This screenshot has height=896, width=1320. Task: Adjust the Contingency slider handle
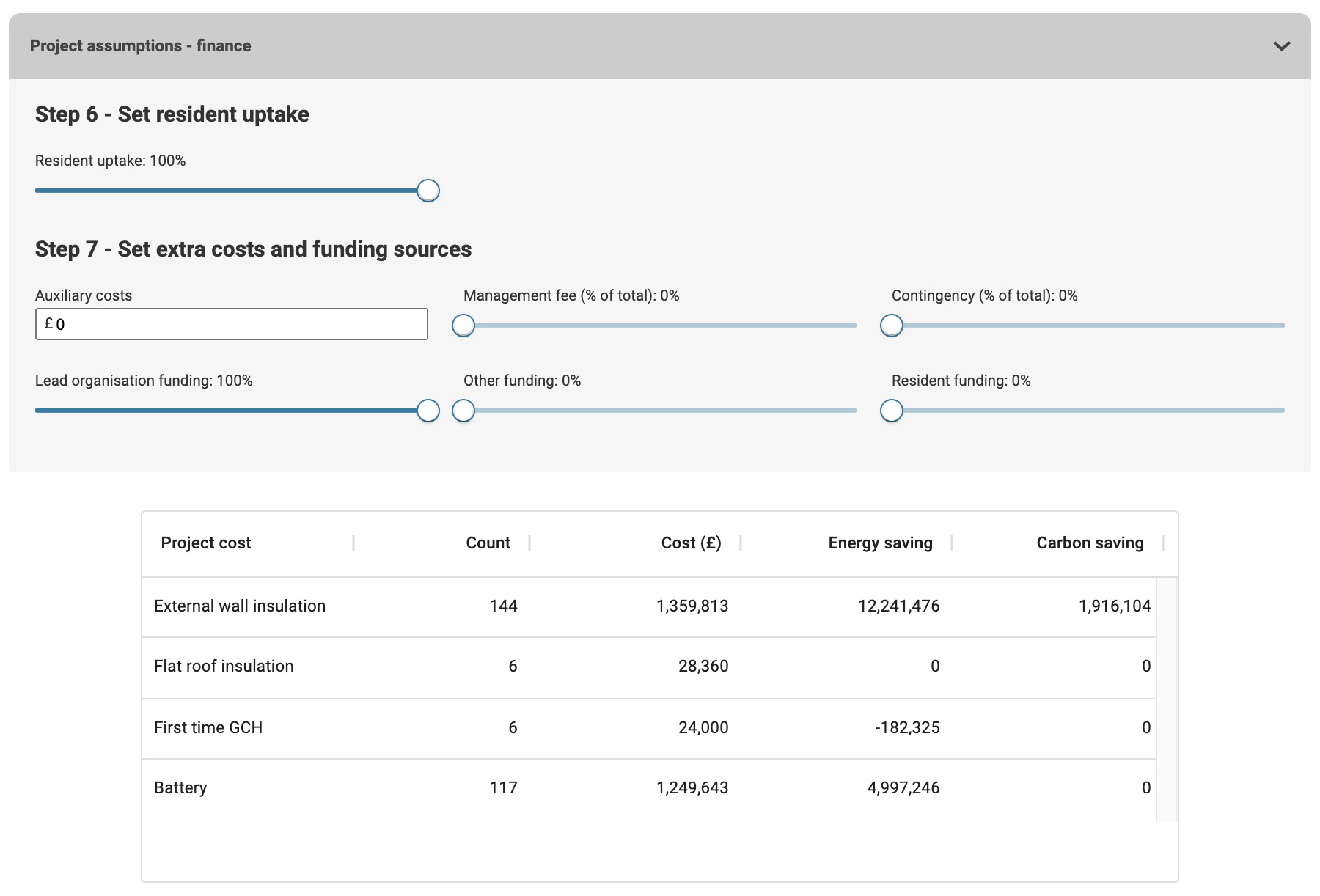[892, 326]
